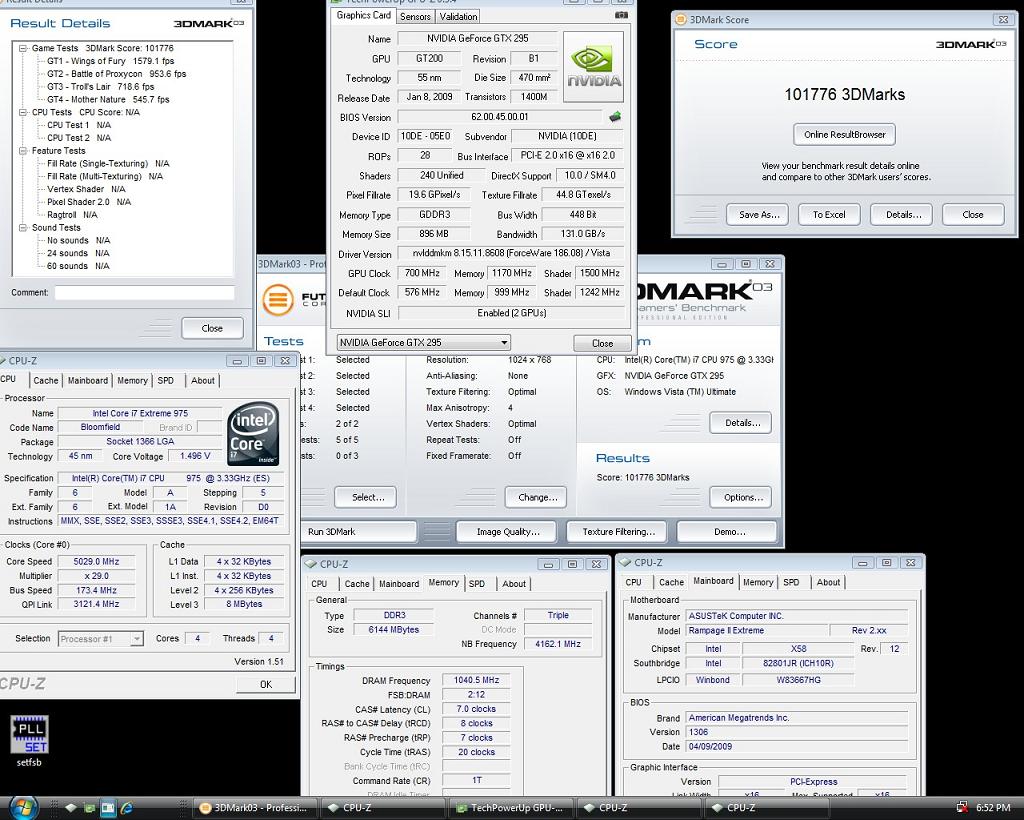Open the NVIDIA GeForce GTX 295 GPU dropdown
The height and width of the screenshot is (820, 1024).
click(x=424, y=343)
